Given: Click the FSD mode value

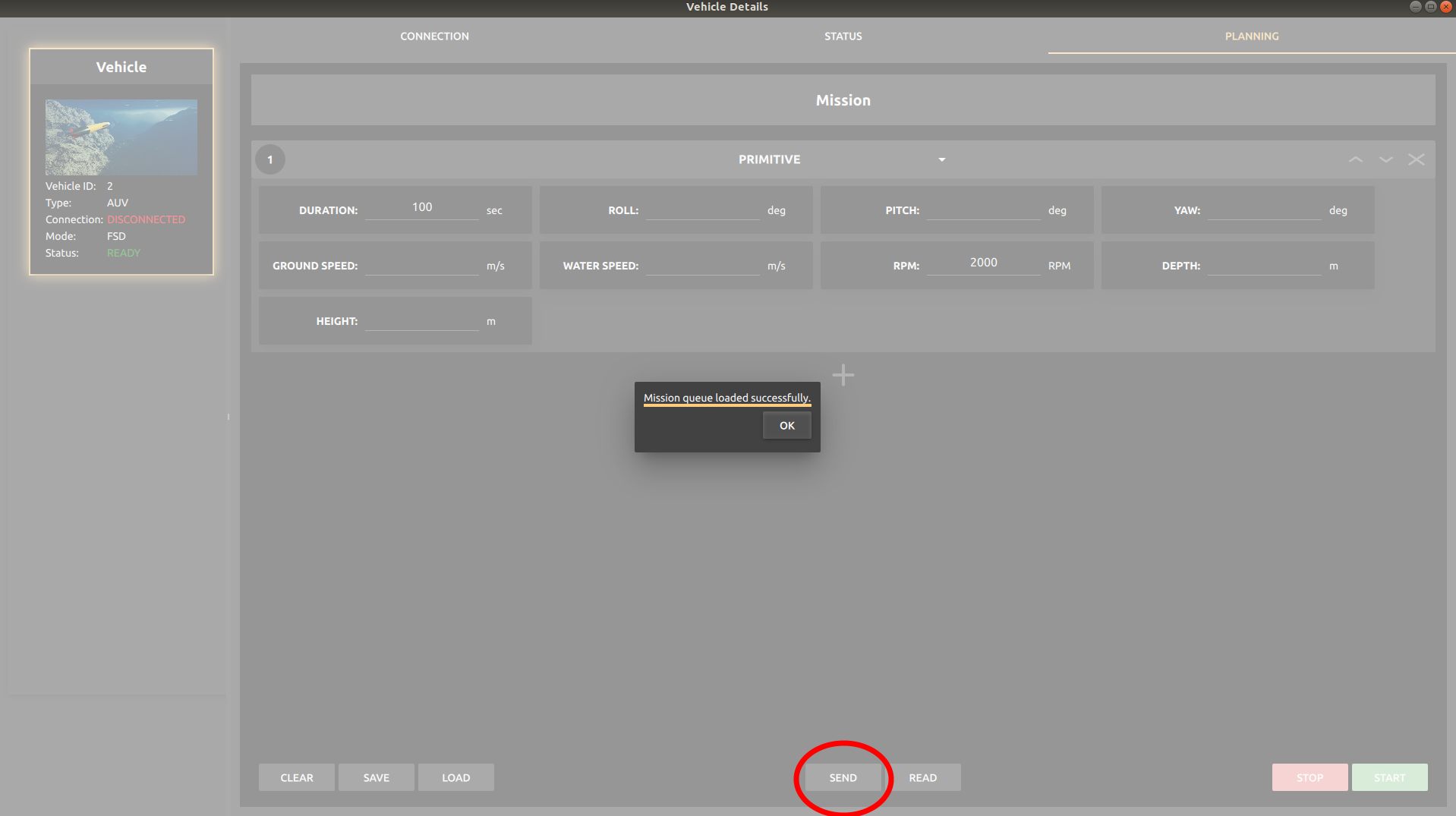Looking at the screenshot, I should click(x=116, y=236).
